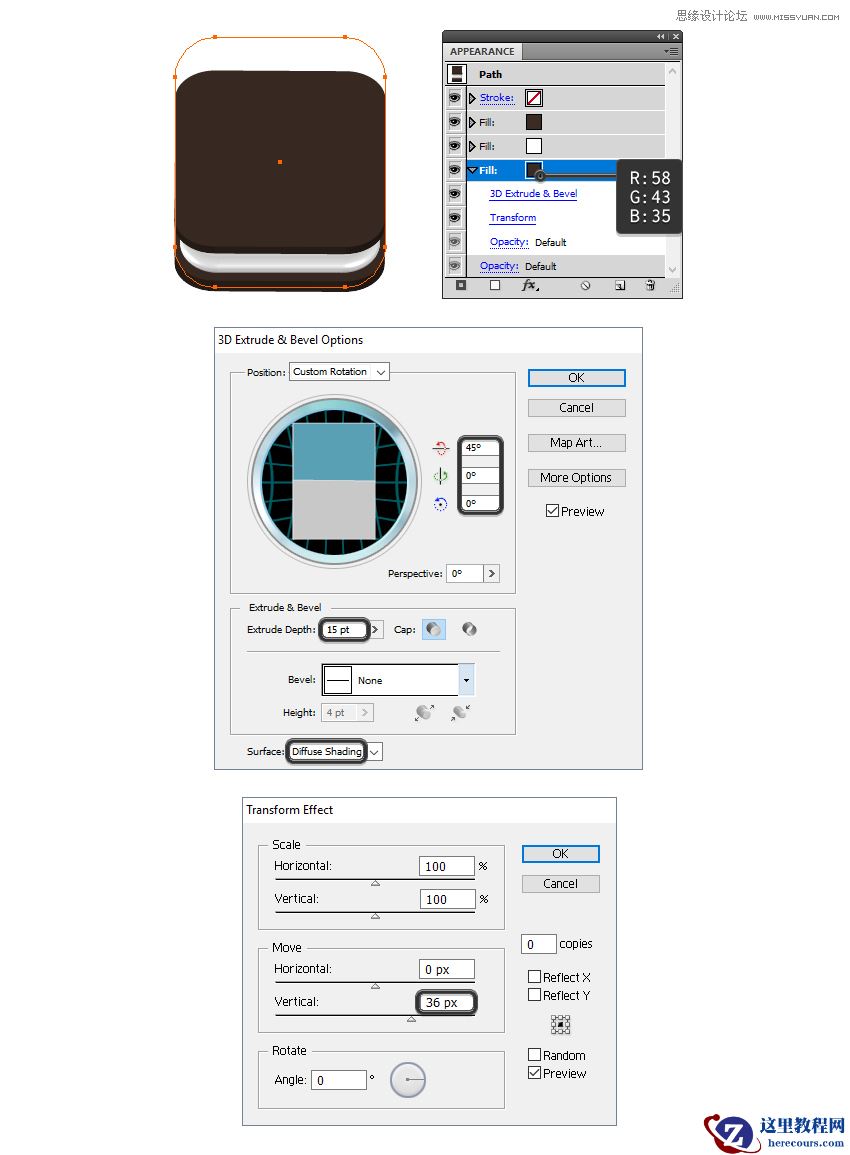Collapse the Appearance panel with double arrows
The image size is (850, 1155).
click(x=661, y=36)
